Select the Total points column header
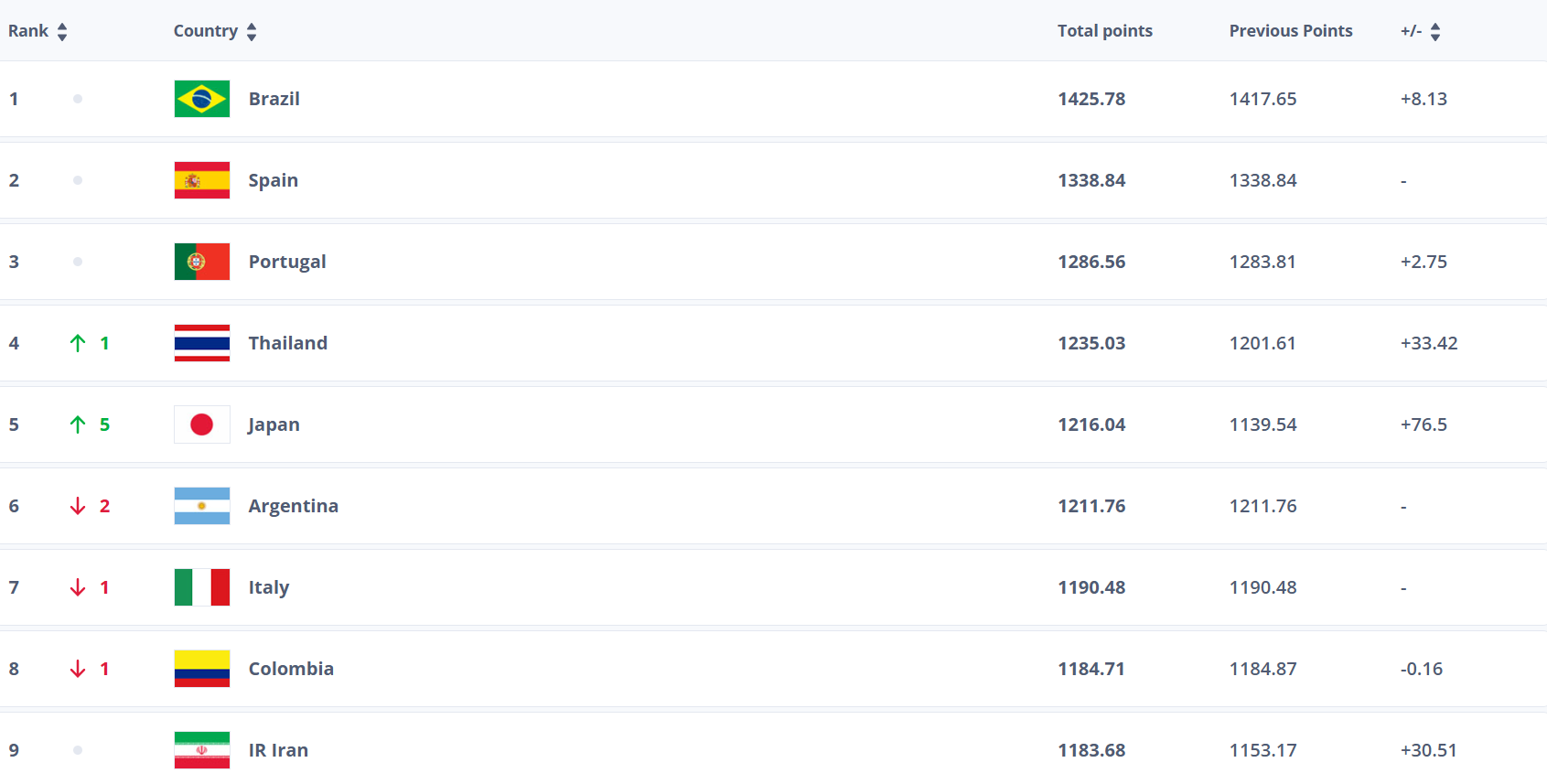This screenshot has width=1547, height=784. (x=1104, y=31)
